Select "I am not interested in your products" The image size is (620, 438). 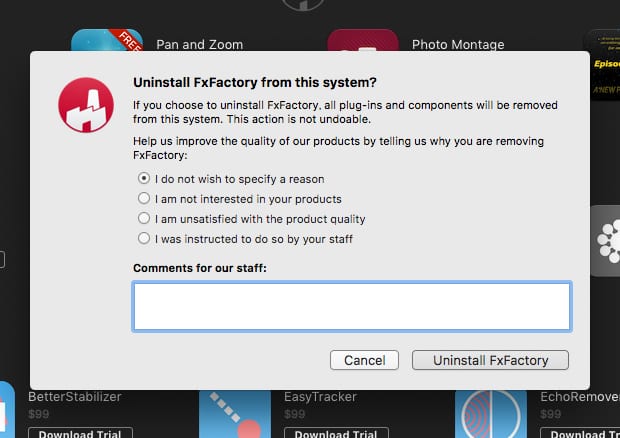coord(144,199)
